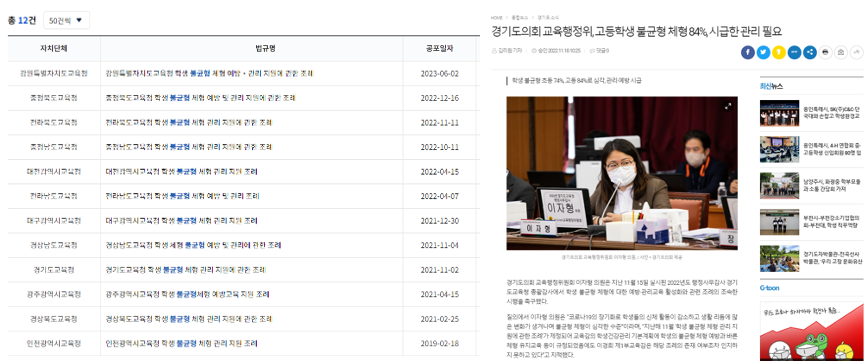Open the 용인특례시 SK(주)C&C news headline
Screen dimensions: 868x361
pyautogui.click(x=832, y=113)
